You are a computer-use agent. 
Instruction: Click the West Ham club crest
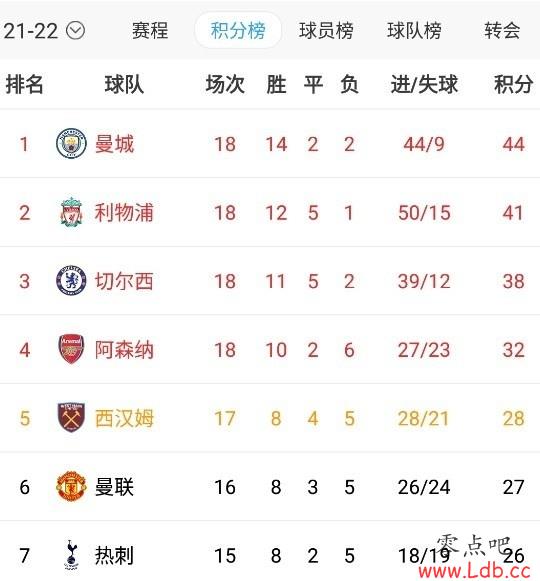pyautogui.click(x=71, y=418)
